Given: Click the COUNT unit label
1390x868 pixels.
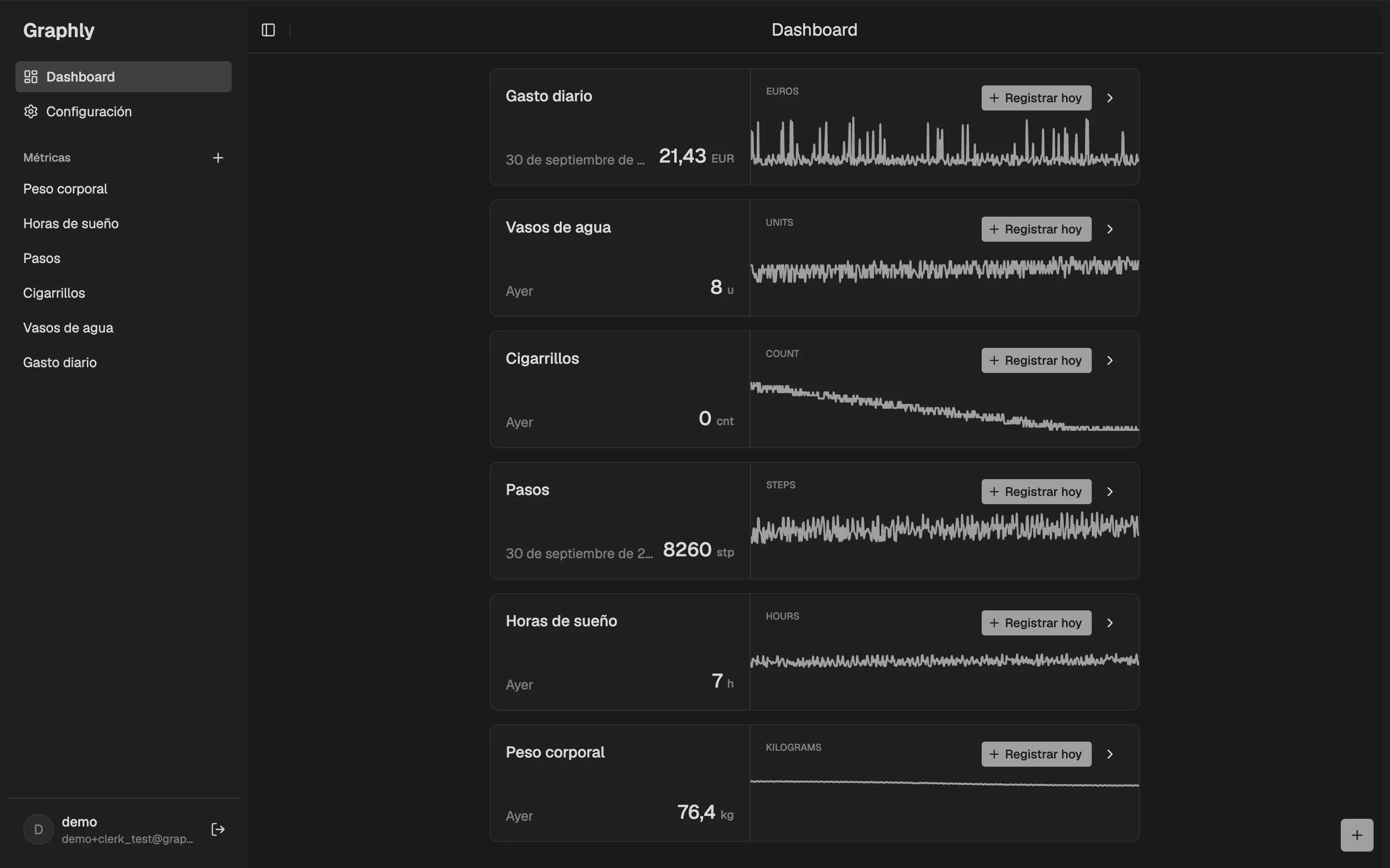Looking at the screenshot, I should [782, 354].
